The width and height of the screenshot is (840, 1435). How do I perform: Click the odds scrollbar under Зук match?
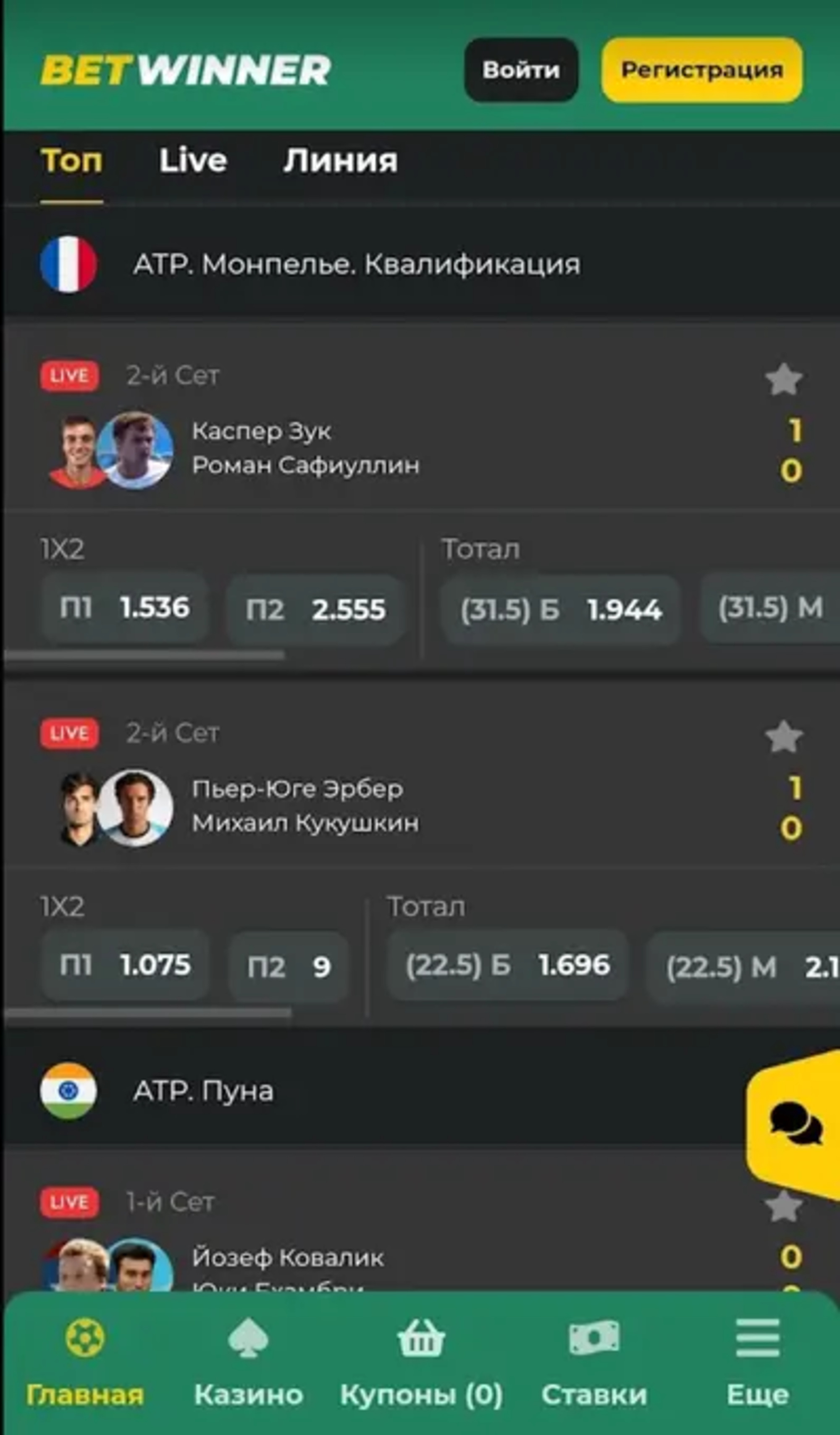point(144,656)
